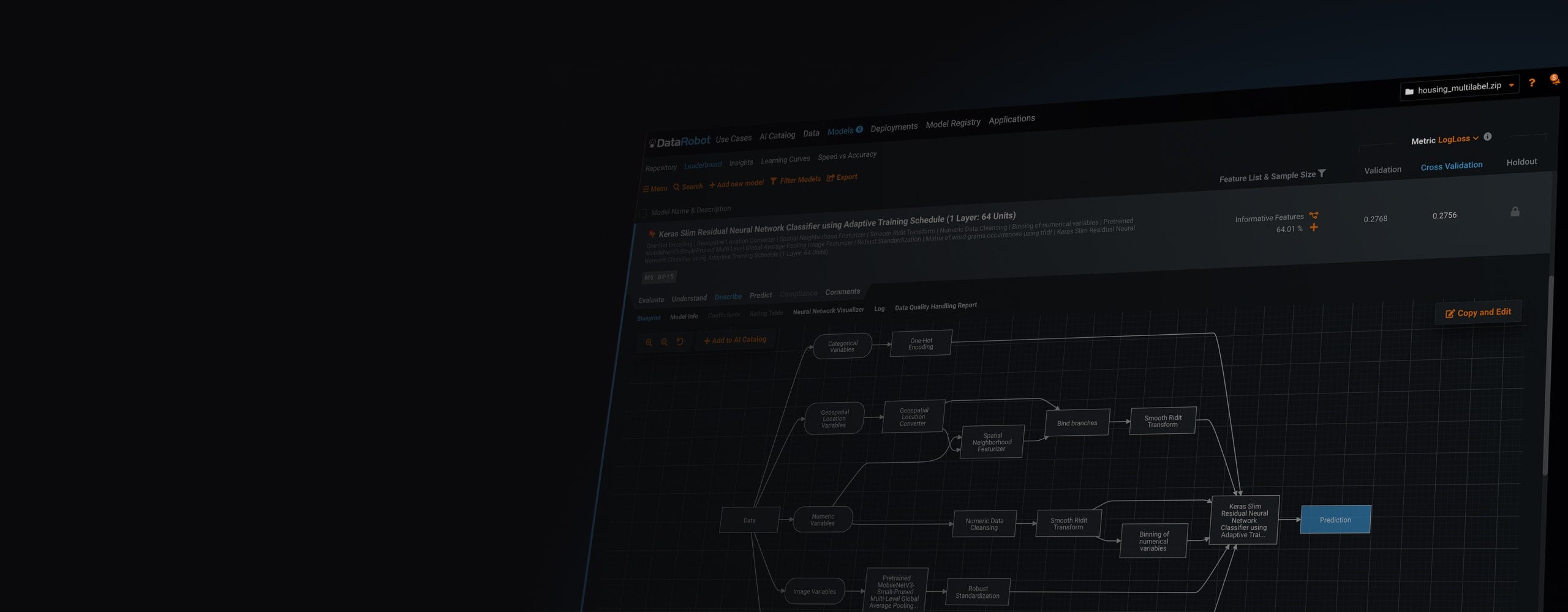Select the Models tab
This screenshot has width=1568, height=612.
840,131
